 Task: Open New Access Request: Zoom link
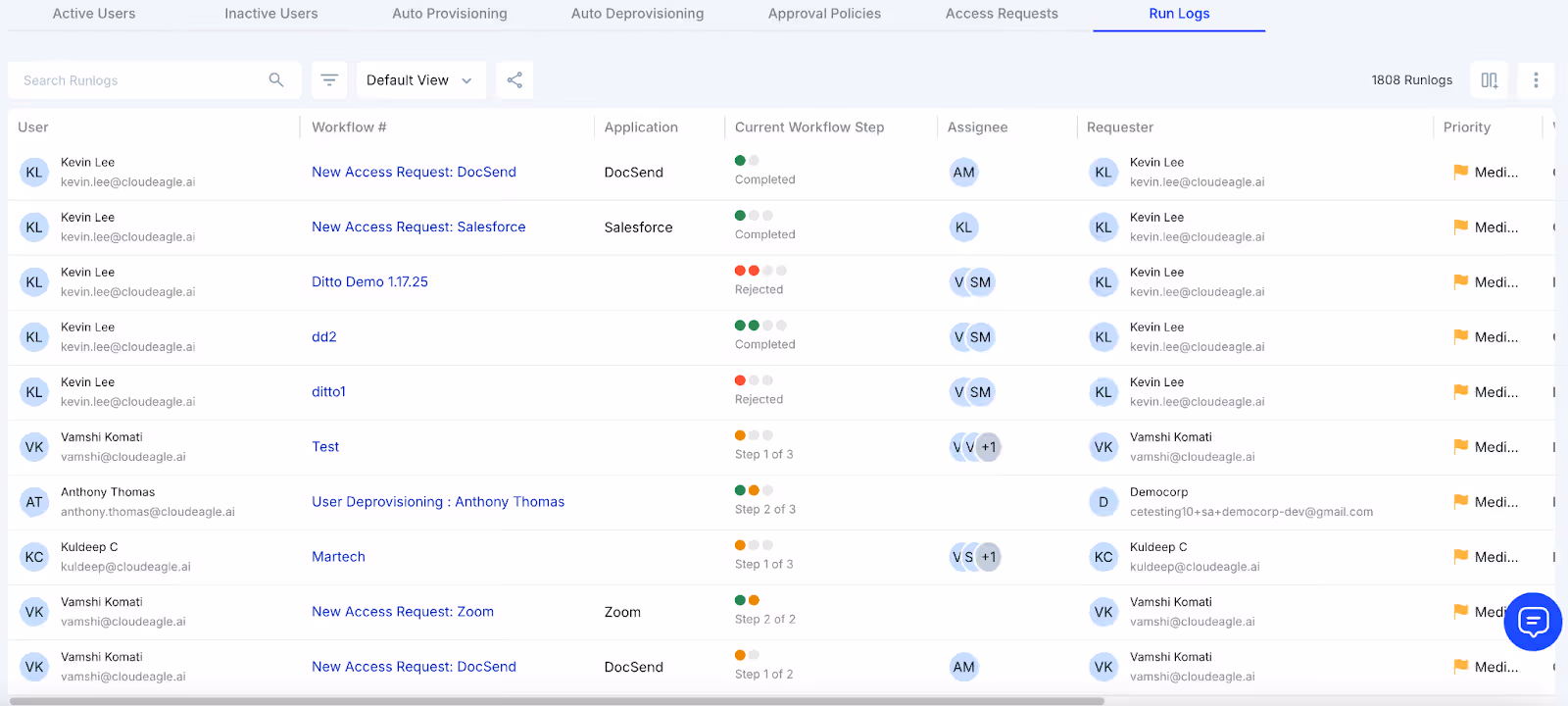coord(403,611)
